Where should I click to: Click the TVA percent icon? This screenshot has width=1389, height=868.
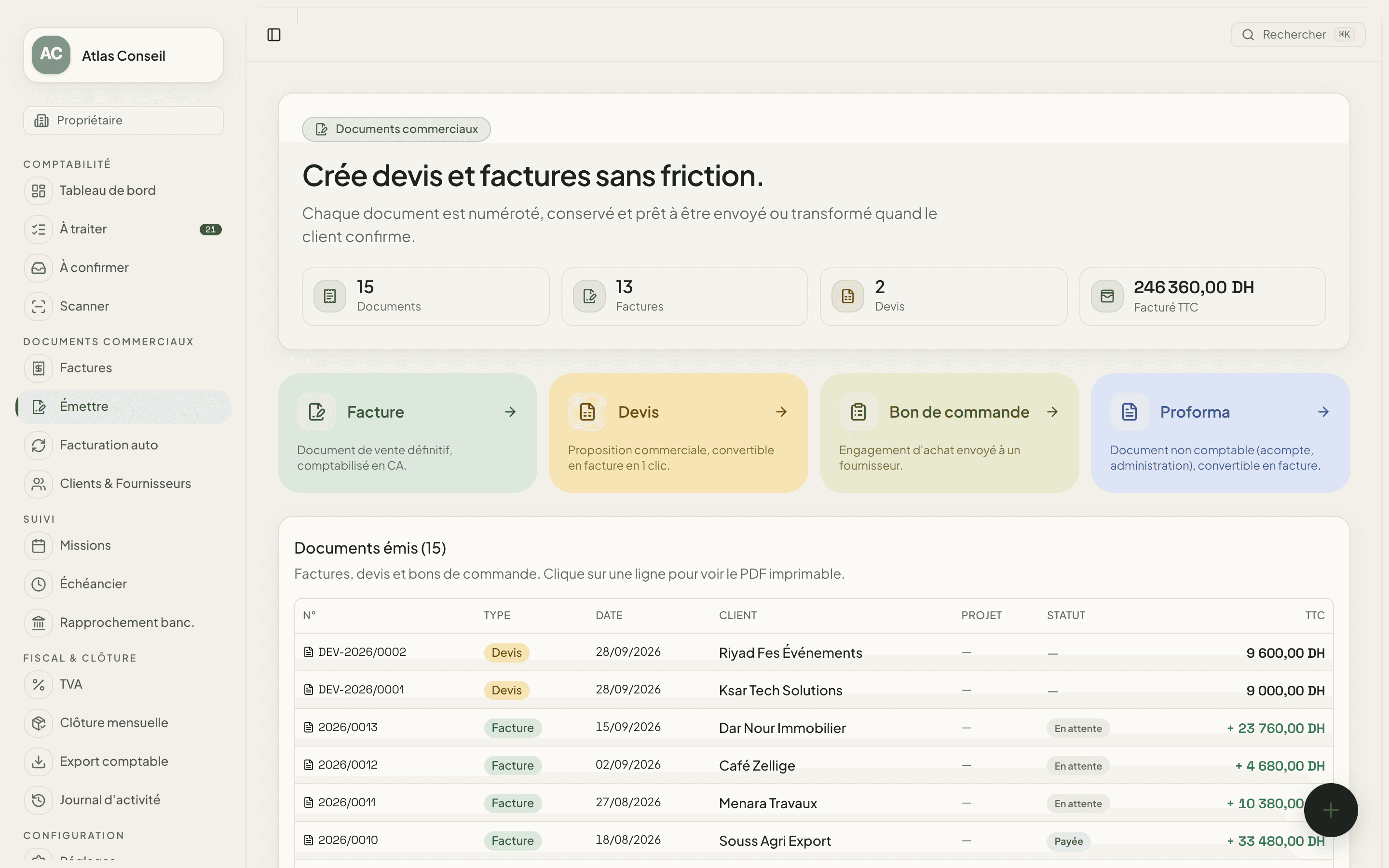[39, 684]
